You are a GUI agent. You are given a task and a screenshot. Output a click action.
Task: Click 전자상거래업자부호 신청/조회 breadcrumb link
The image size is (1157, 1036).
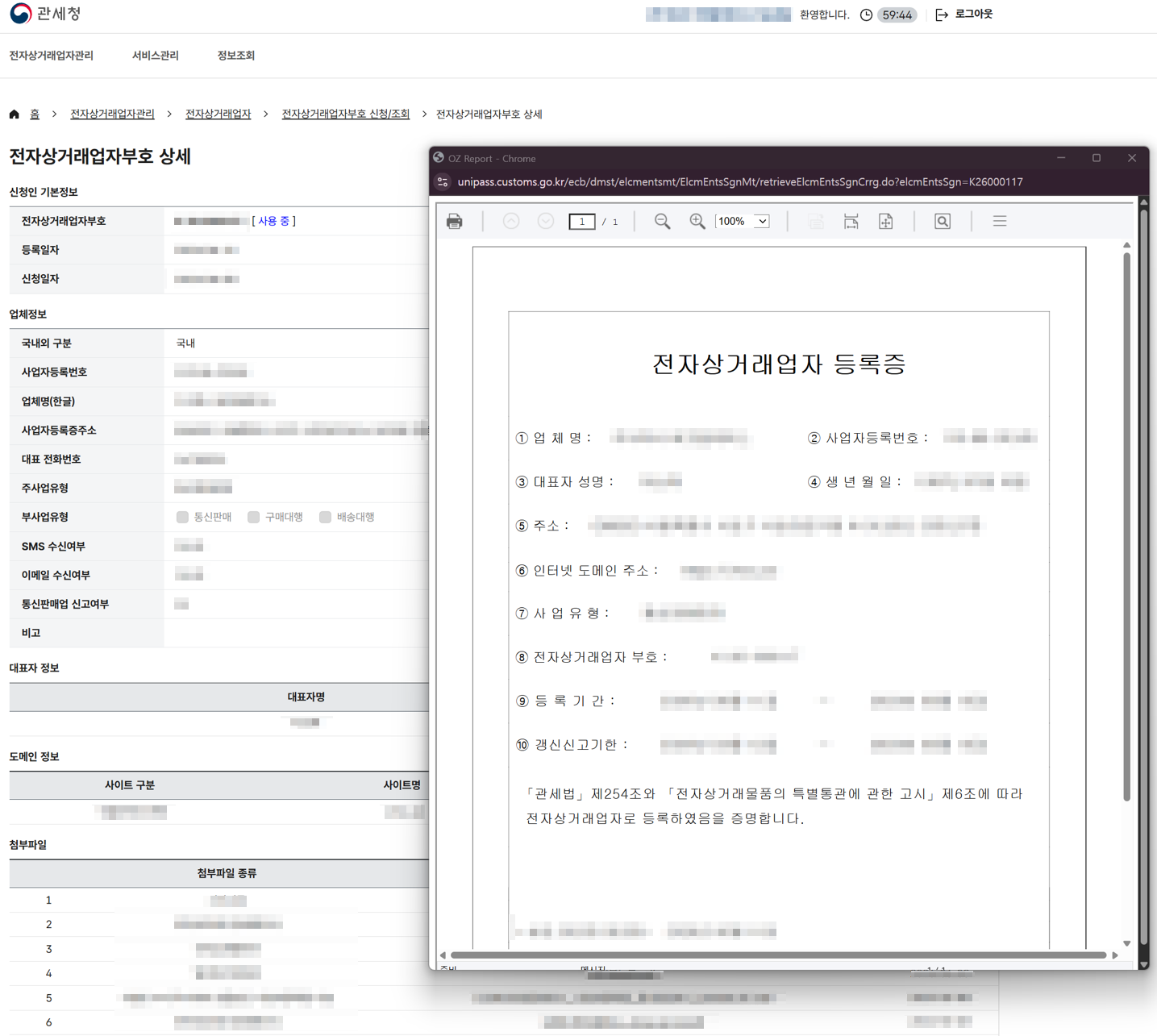(x=346, y=114)
